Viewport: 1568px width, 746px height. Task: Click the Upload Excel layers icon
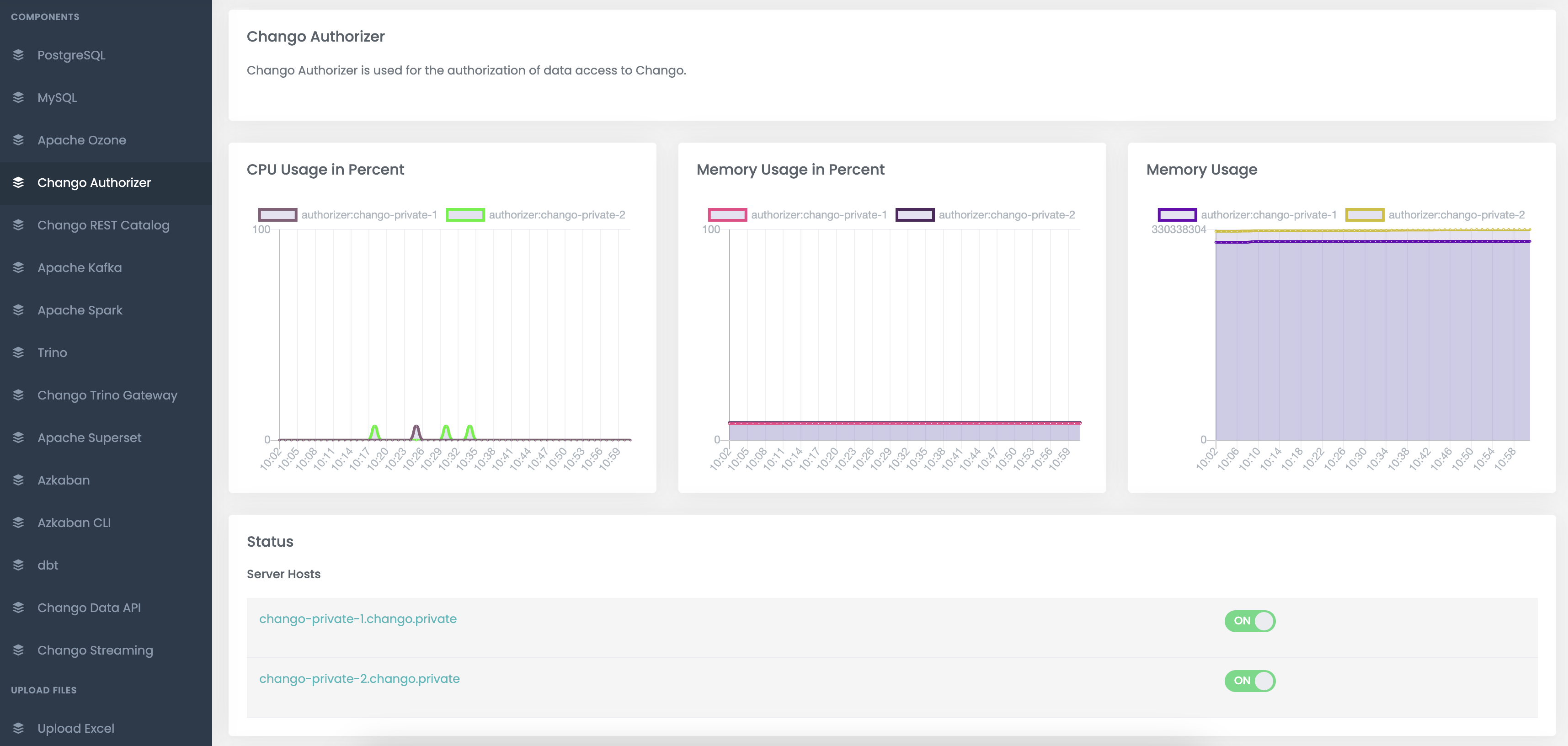[18, 728]
